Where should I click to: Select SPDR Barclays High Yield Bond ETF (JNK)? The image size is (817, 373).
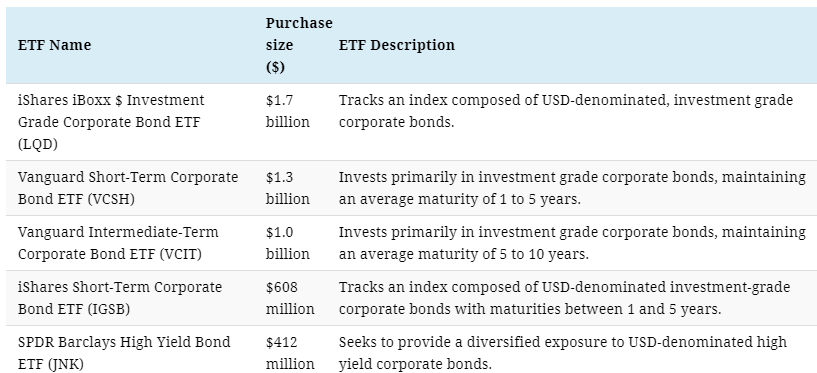[124, 353]
